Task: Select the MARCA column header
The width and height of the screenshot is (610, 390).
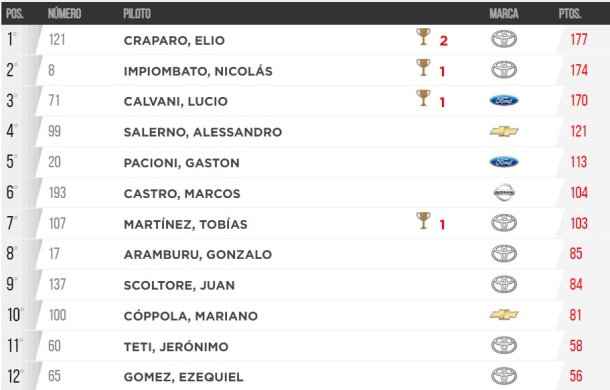Action: click(504, 14)
